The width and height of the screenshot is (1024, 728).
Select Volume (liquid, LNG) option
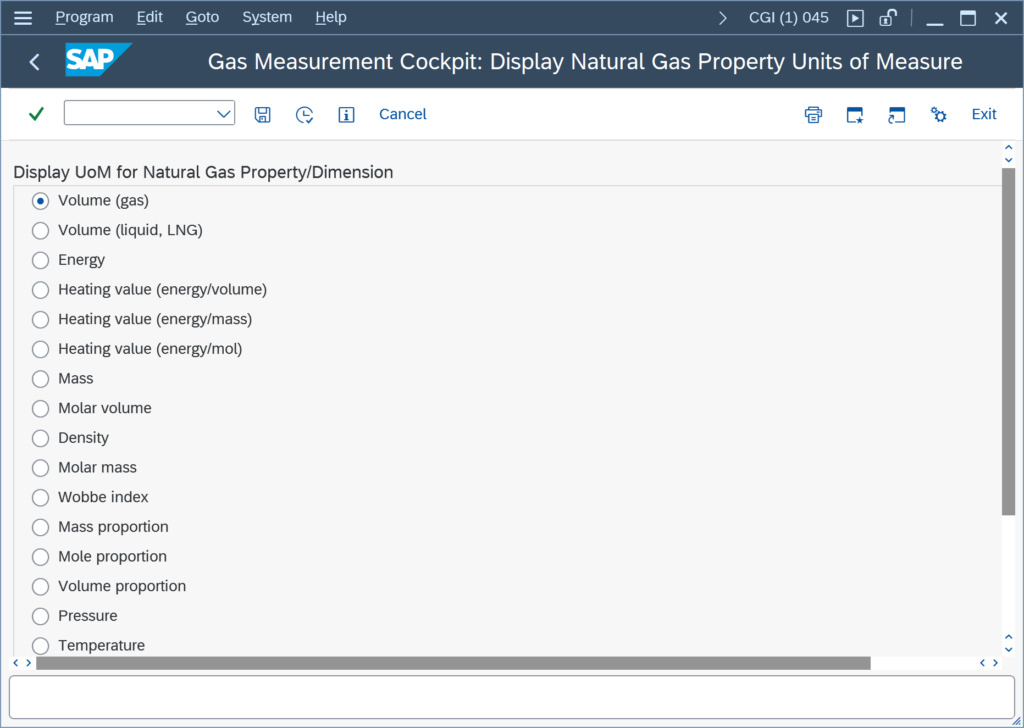tap(40, 230)
